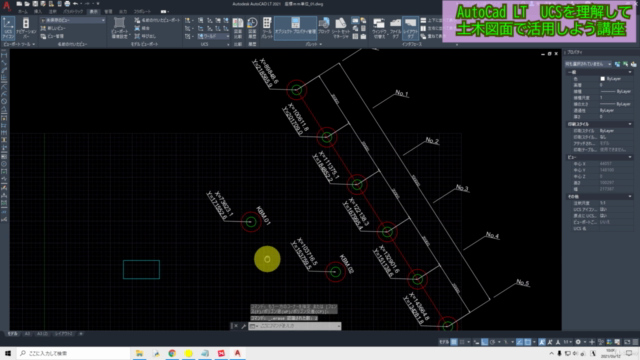Collapse the 印刷スタイル properties section
The image size is (640, 360).
630,124
